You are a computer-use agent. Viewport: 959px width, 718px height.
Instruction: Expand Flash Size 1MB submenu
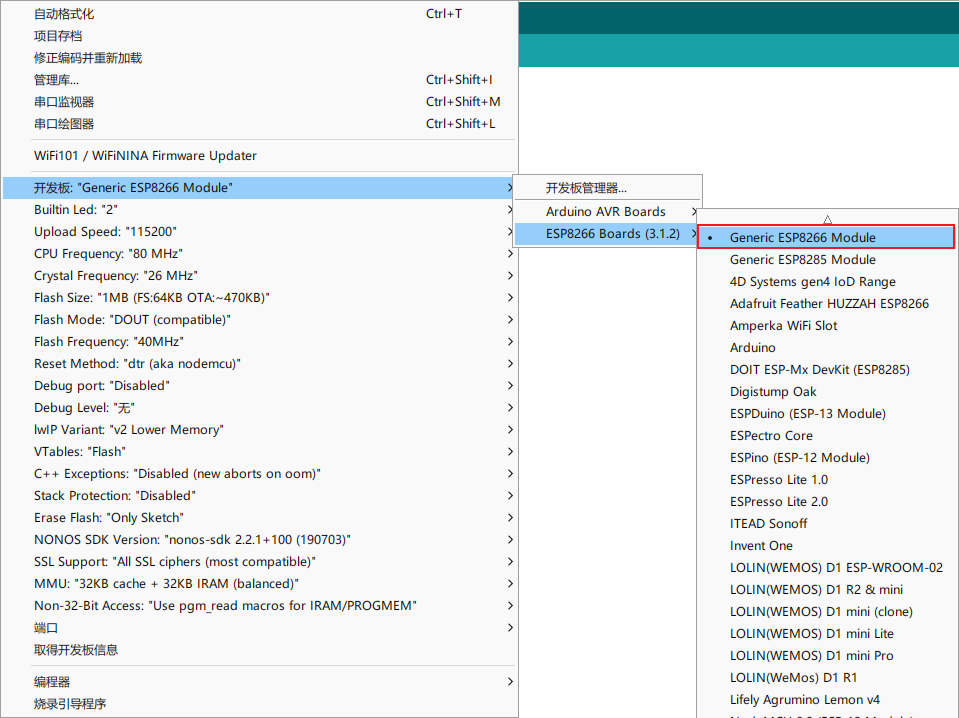point(260,298)
